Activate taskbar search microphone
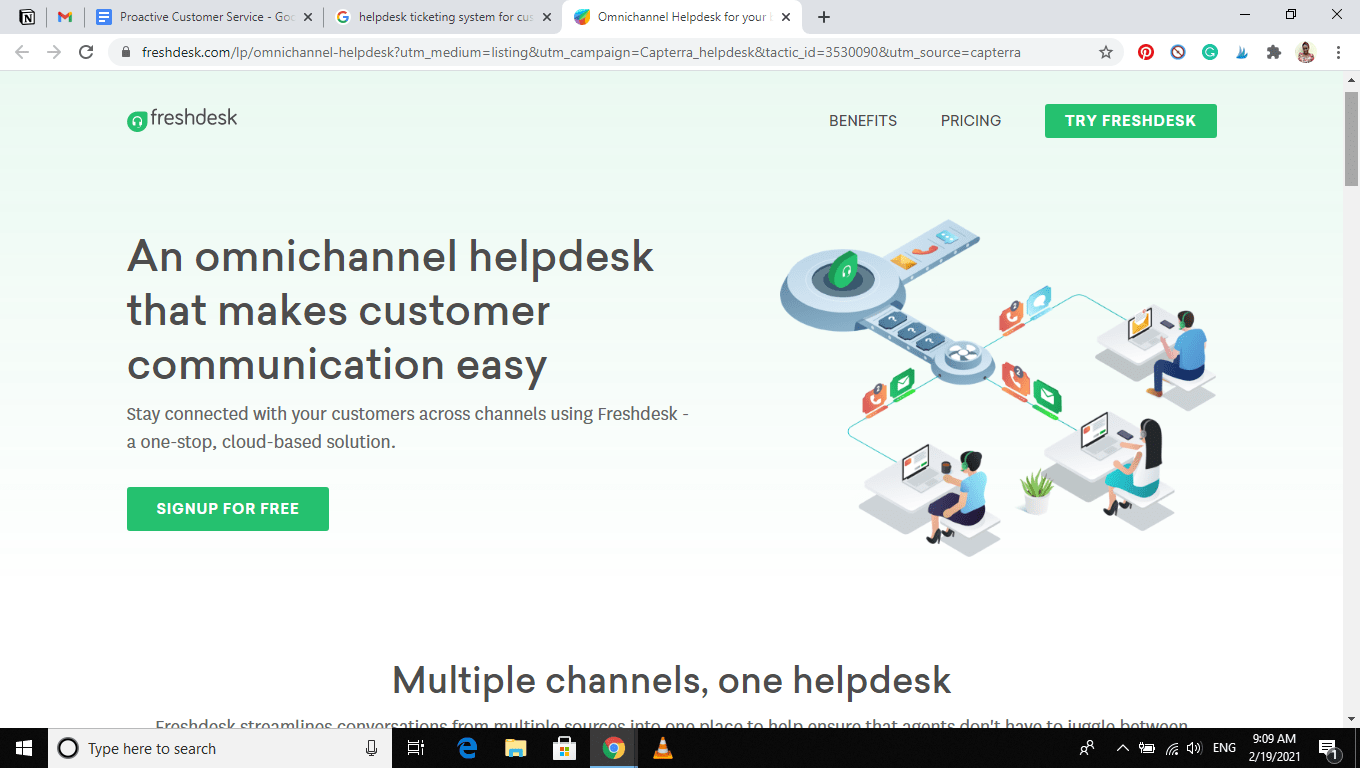The image size is (1360, 768). point(372,748)
